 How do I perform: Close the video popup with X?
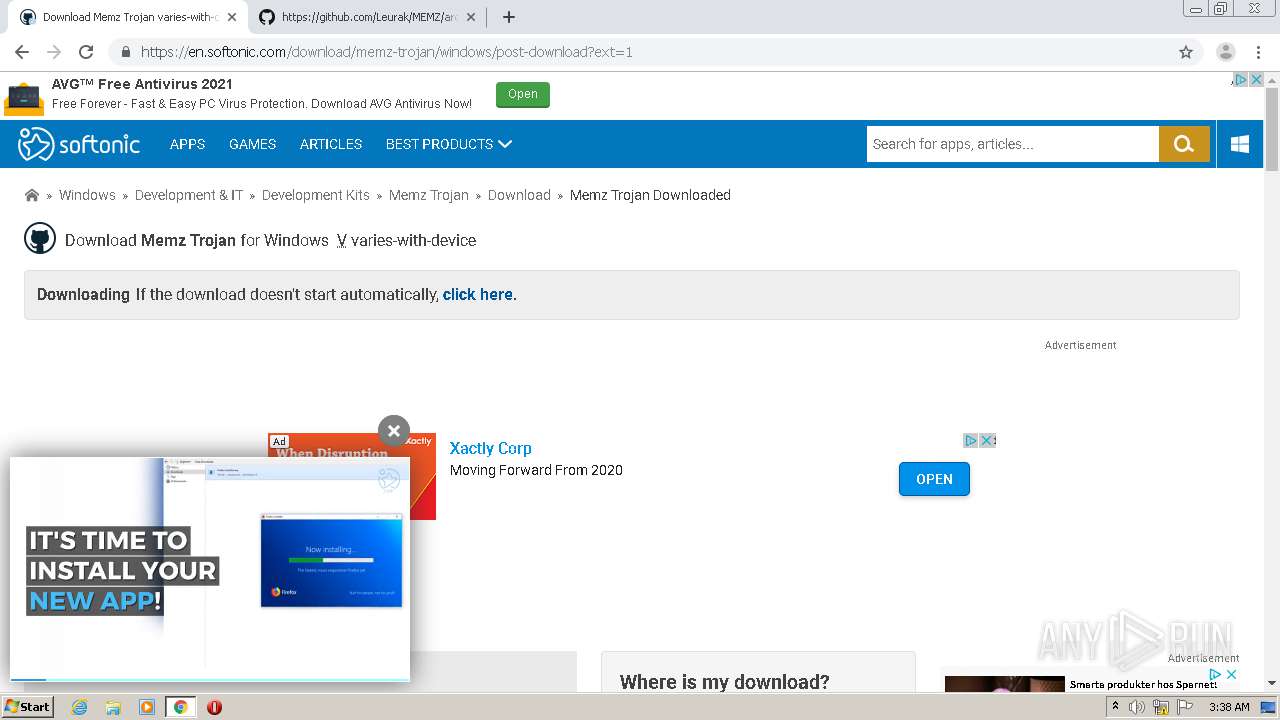point(394,431)
